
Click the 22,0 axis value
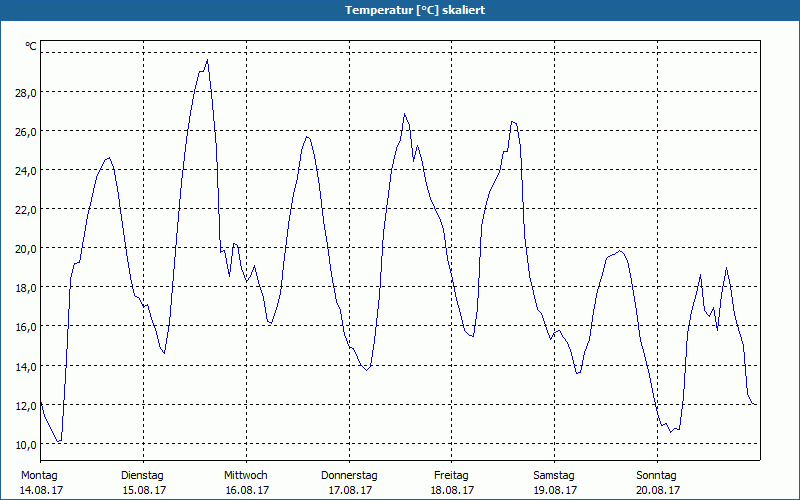tap(26, 210)
